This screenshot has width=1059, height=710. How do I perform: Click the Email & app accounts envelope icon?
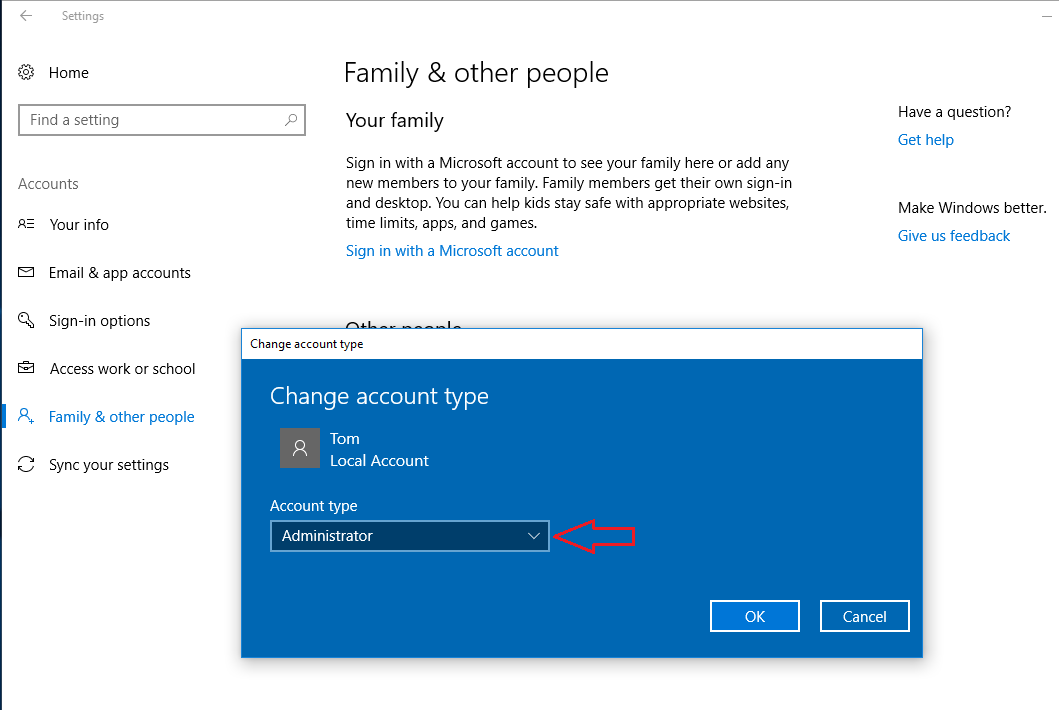[26, 272]
